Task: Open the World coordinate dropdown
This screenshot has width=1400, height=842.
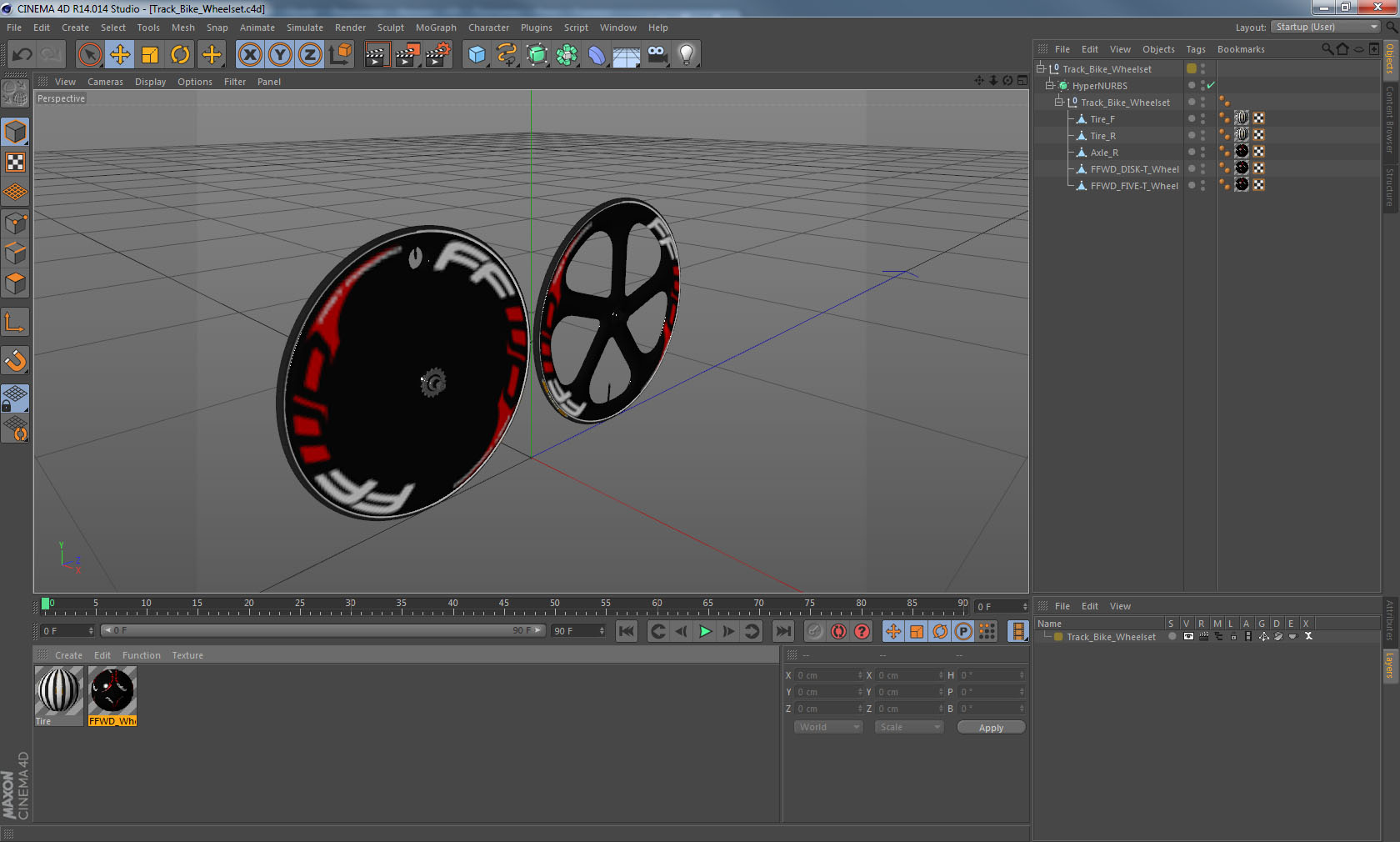Action: (x=828, y=727)
